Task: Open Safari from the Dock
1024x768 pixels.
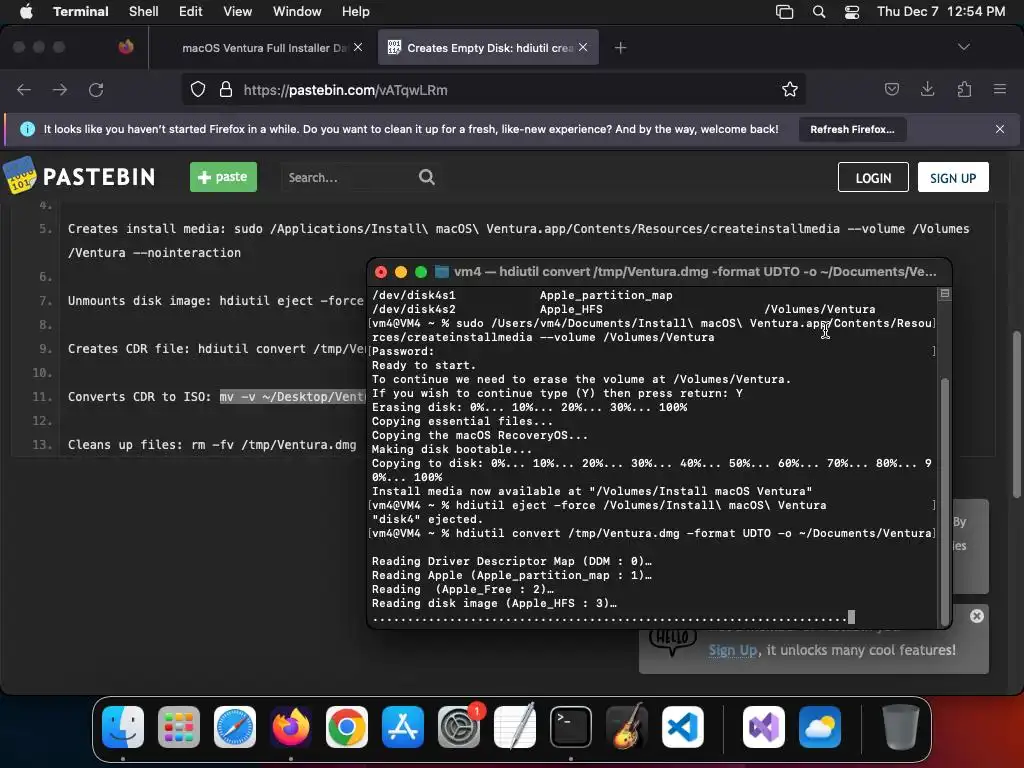Action: (235, 727)
